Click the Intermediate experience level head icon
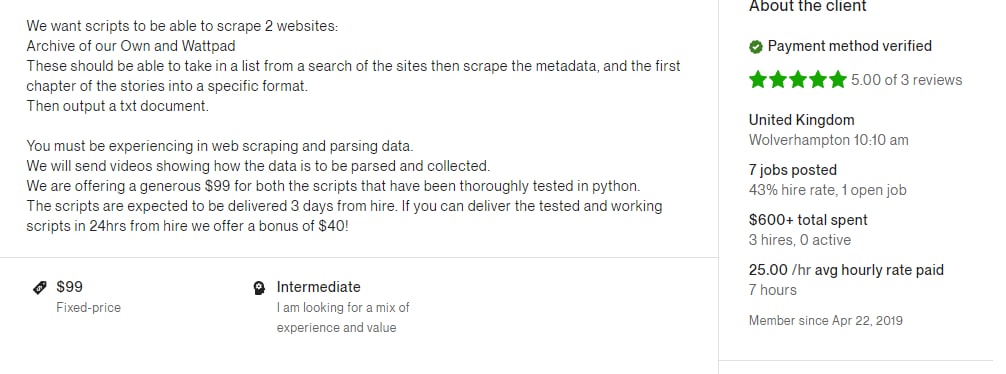This screenshot has height=374, width=1006. [x=259, y=287]
